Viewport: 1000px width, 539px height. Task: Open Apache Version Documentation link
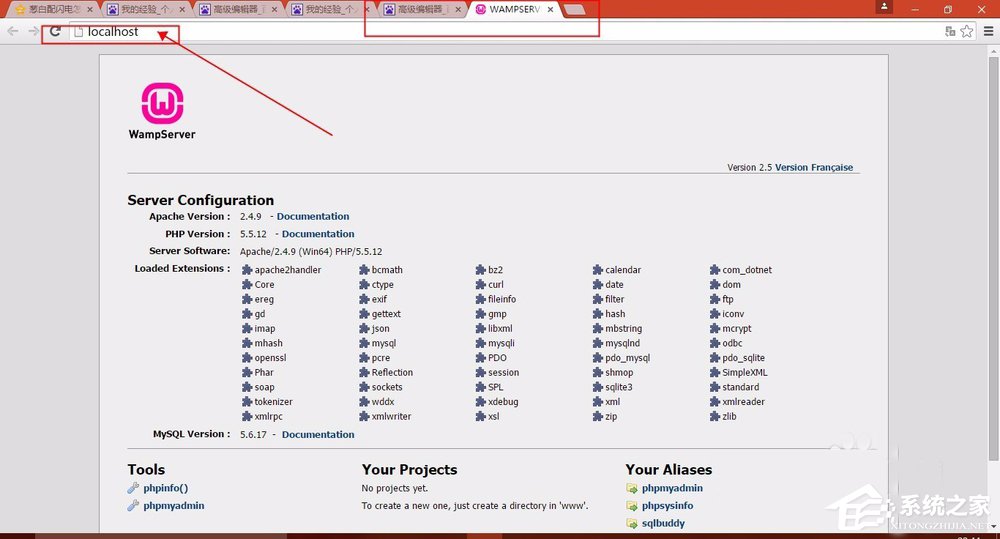(x=313, y=216)
